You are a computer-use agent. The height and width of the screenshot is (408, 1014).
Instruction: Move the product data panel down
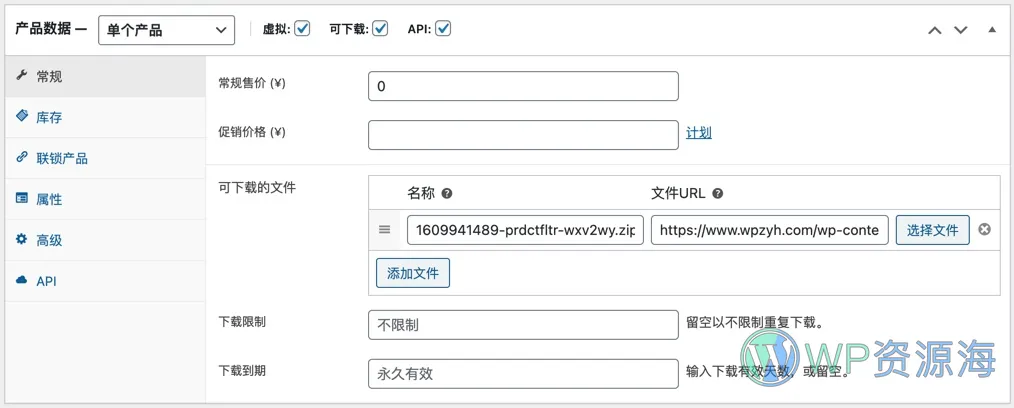pyautogui.click(x=961, y=30)
